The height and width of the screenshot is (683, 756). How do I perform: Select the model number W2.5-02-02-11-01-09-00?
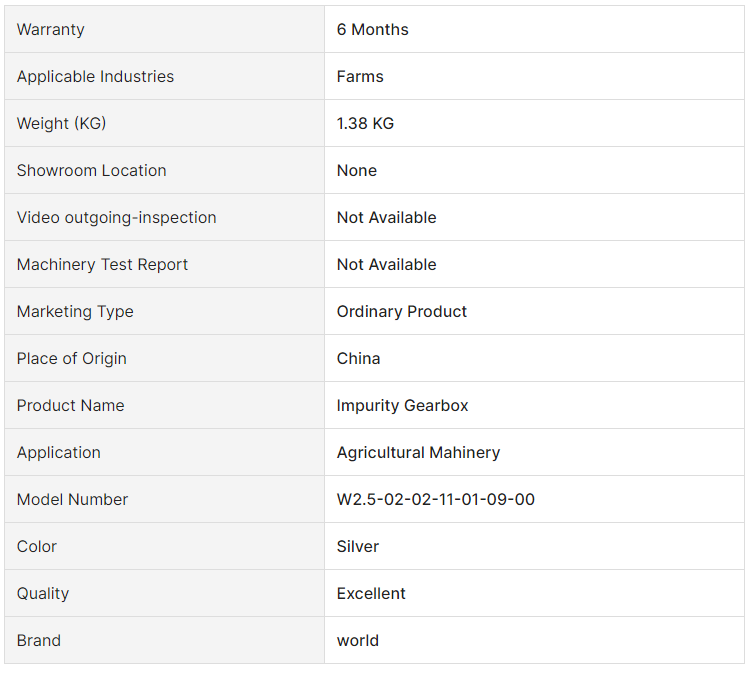(x=435, y=500)
